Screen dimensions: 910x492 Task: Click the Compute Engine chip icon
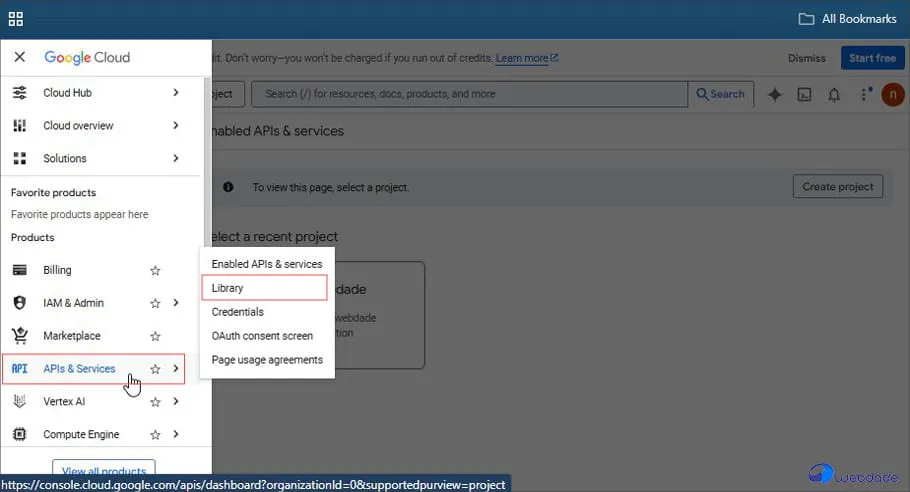[x=19, y=435]
